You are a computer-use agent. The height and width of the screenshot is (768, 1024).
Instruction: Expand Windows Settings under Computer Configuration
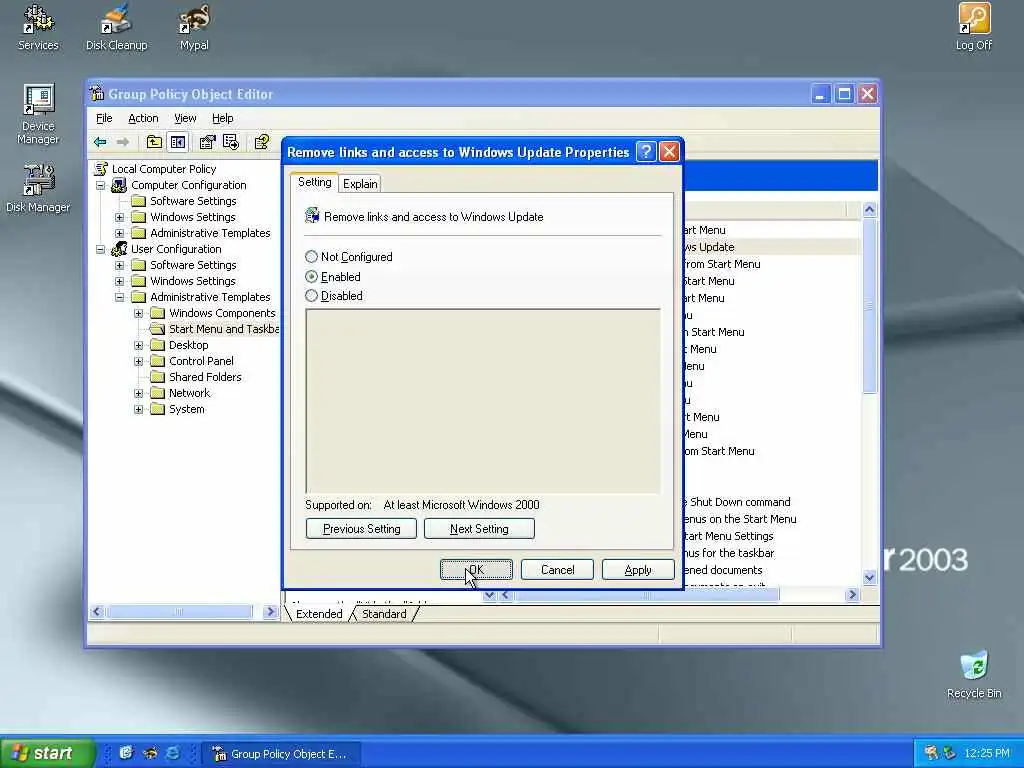(x=120, y=217)
